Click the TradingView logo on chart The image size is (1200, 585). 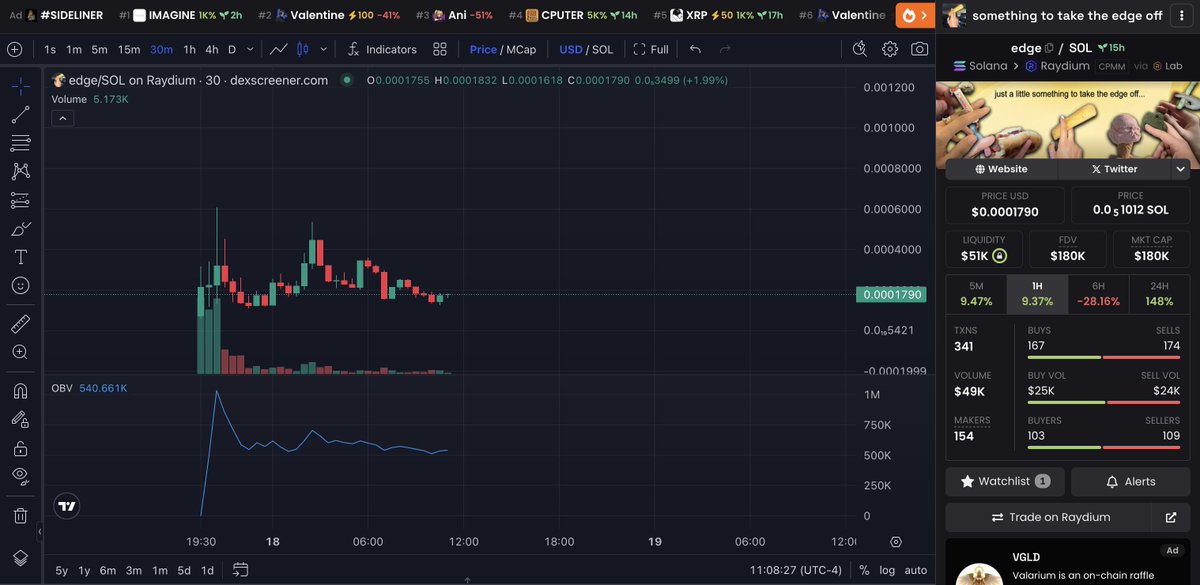click(x=67, y=506)
